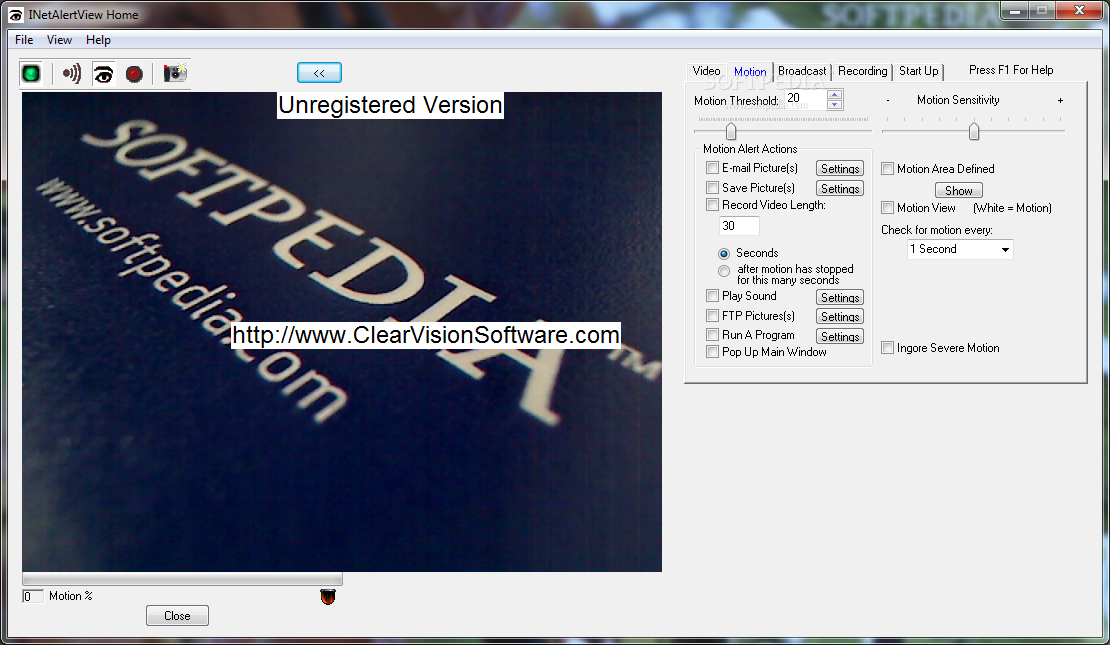1110x645 pixels.
Task: Click the Motion Sensitivity slider handle
Action: click(x=974, y=132)
